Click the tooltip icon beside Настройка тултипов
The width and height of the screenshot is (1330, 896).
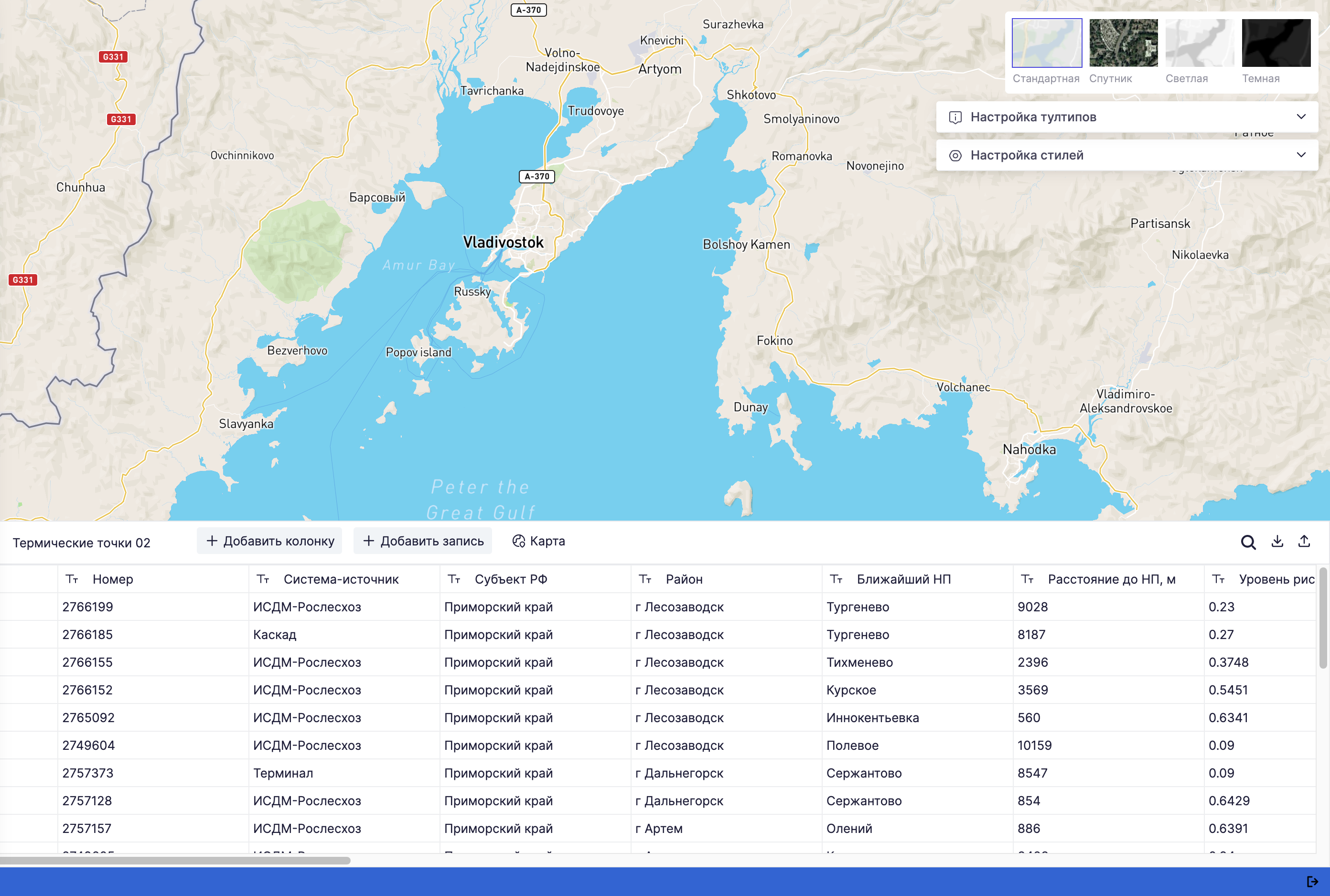click(955, 117)
